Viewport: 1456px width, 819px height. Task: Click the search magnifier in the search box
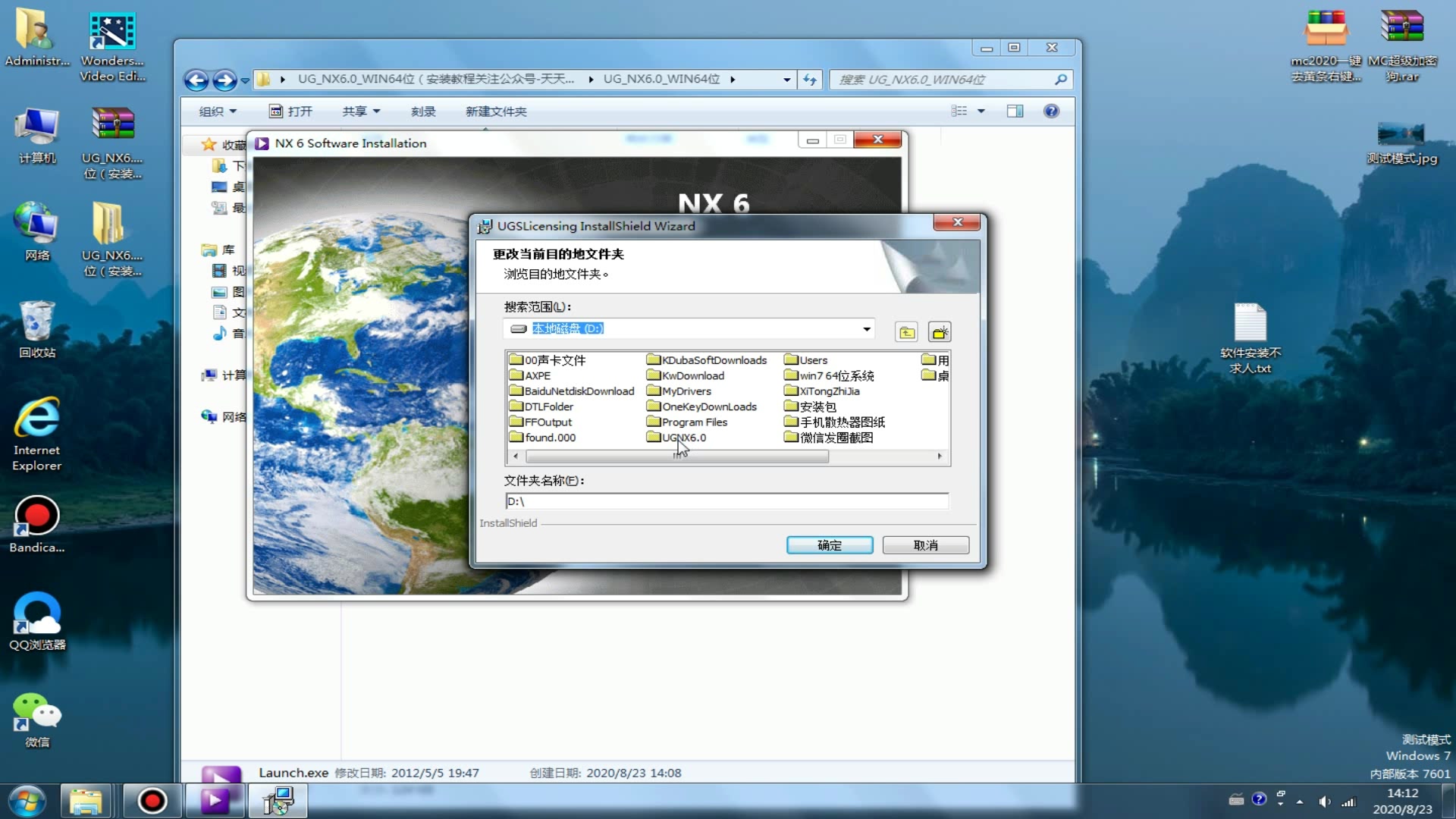pyautogui.click(x=1060, y=80)
